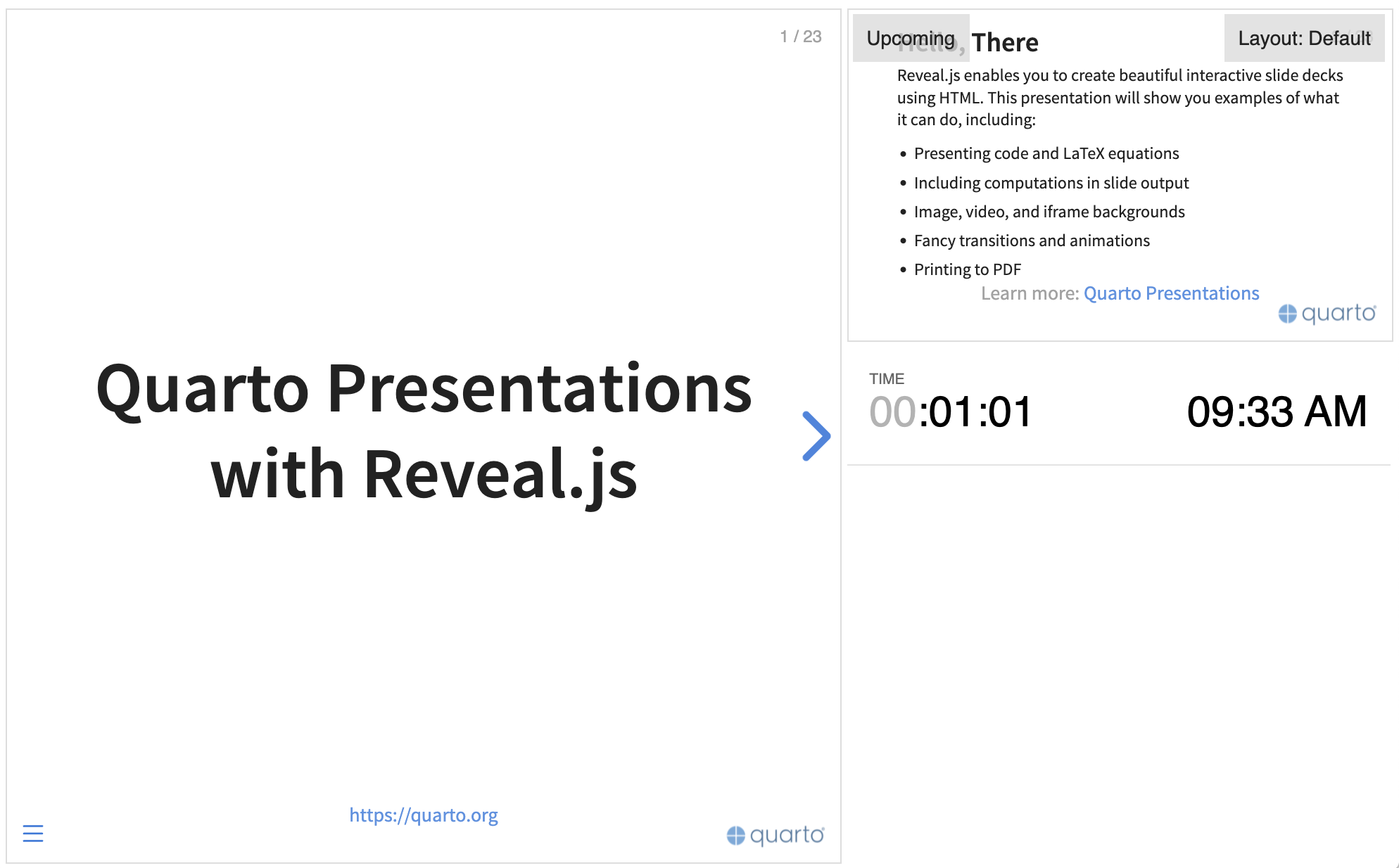
Task: Click the quarto logo in the upcoming slide preview
Action: [1327, 312]
